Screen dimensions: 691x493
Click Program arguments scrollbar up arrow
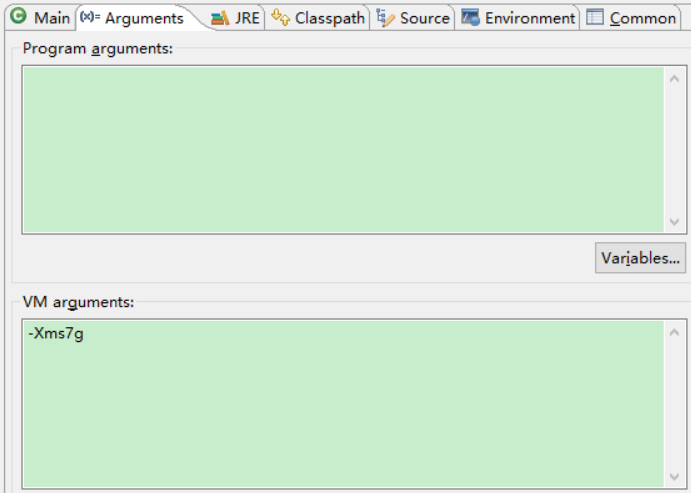(674, 79)
